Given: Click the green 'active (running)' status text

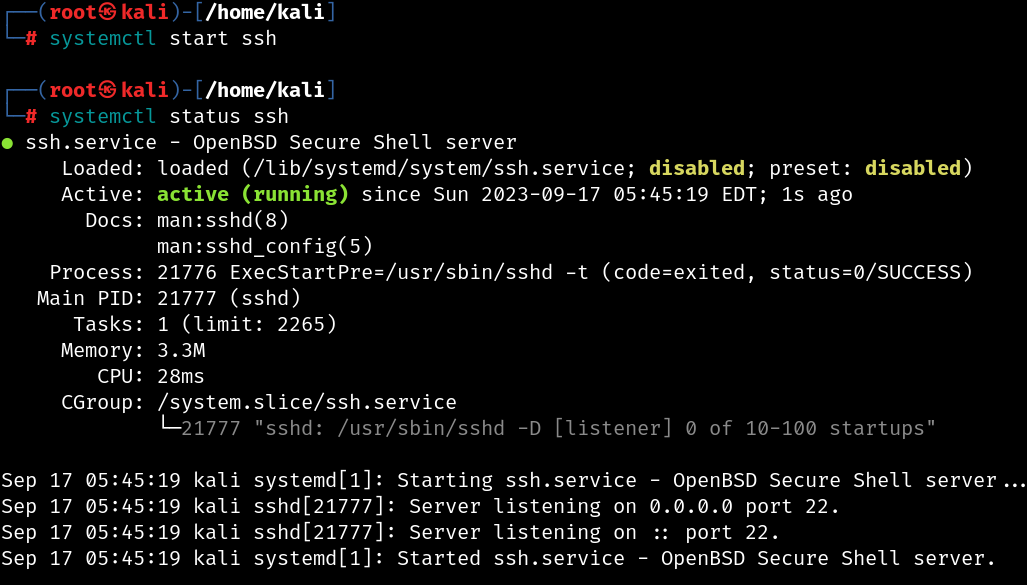Looking at the screenshot, I should click(x=253, y=195).
